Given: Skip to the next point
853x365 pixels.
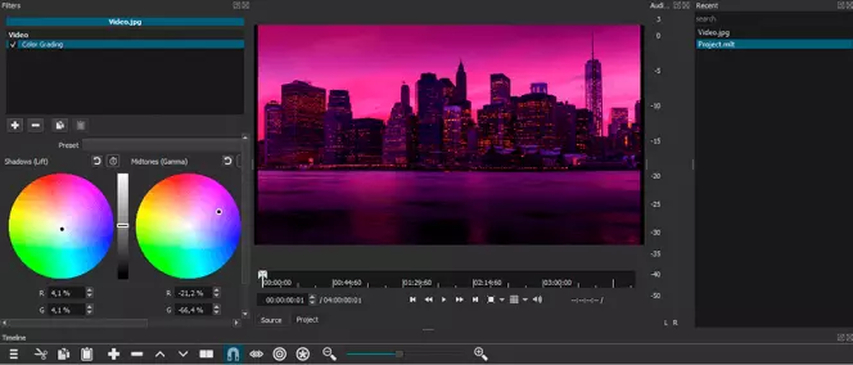Looking at the screenshot, I should (475, 300).
